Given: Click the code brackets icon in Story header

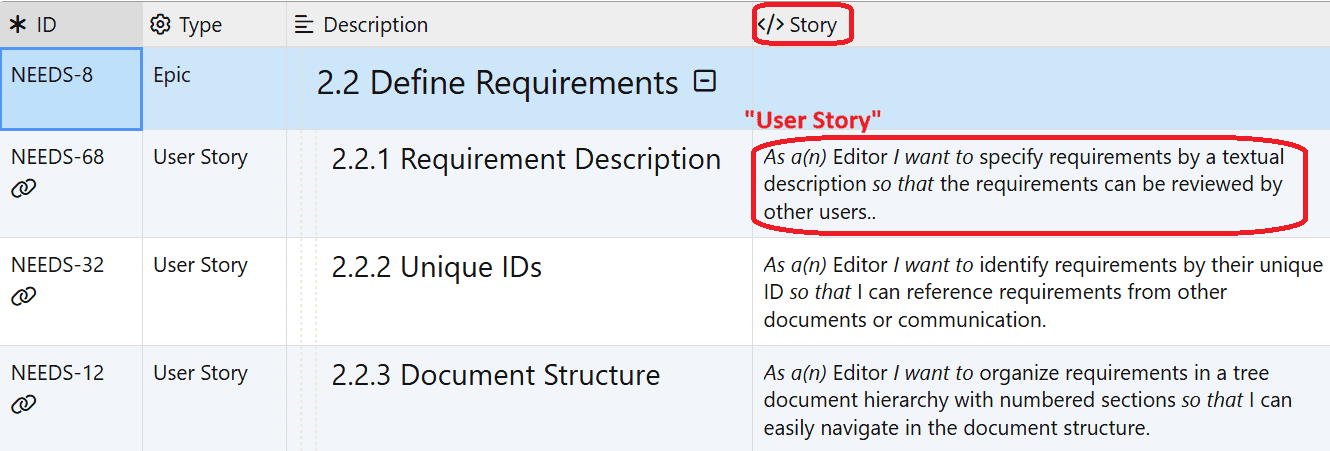Looking at the screenshot, I should (x=770, y=24).
